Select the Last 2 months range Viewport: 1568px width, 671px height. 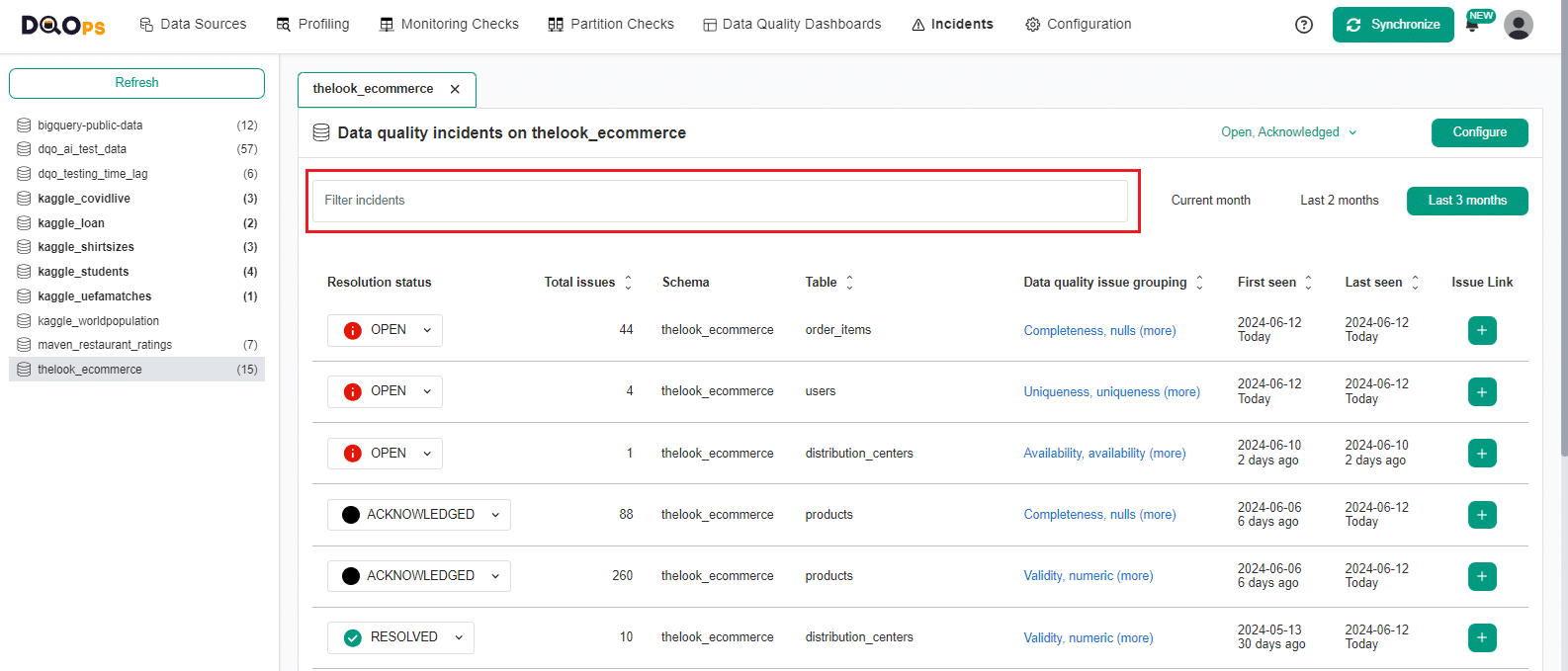[x=1340, y=201]
